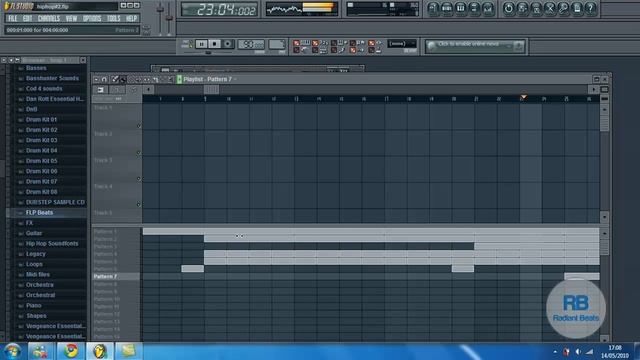Click the first browser header icon

4,60
